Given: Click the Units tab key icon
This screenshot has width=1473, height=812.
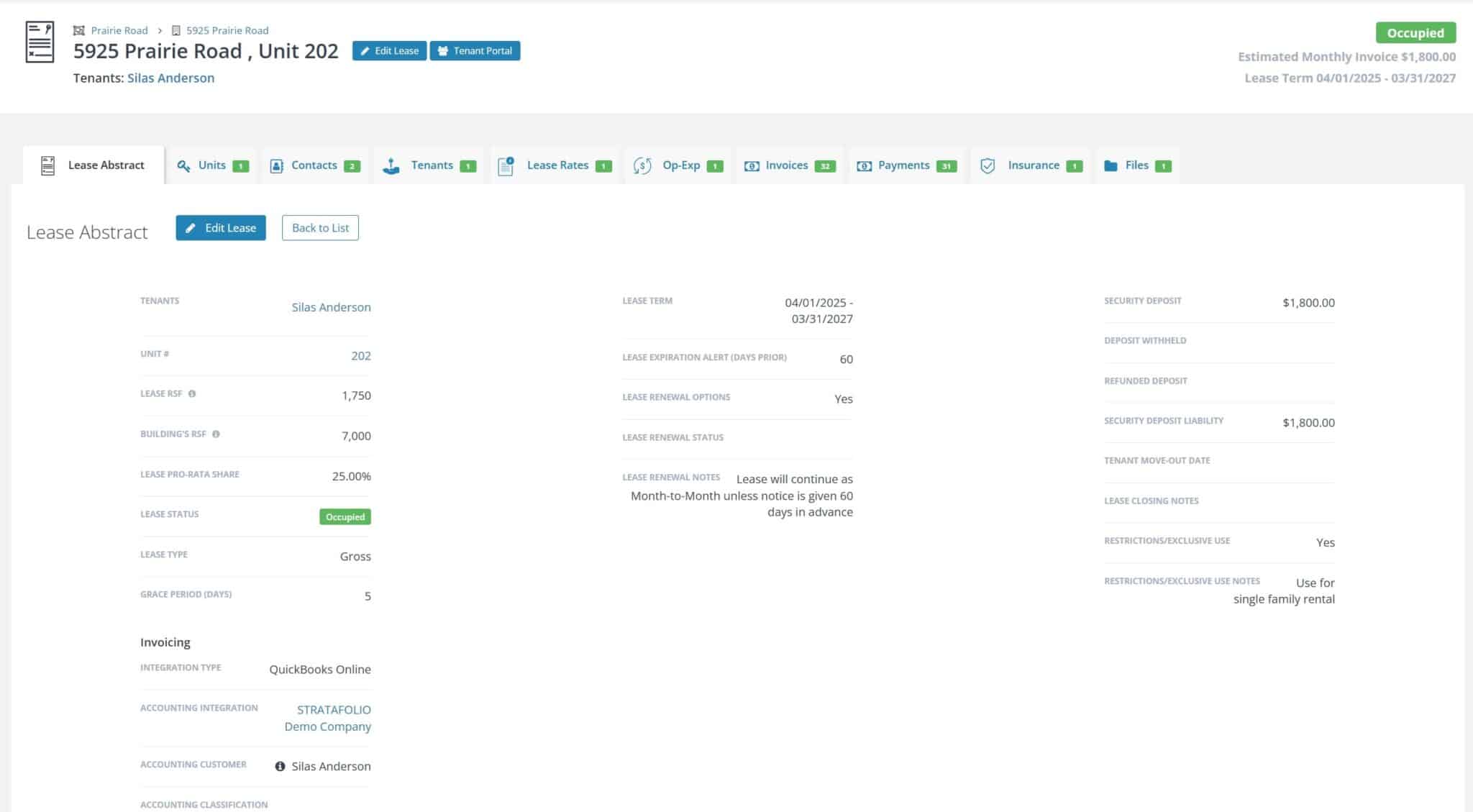Looking at the screenshot, I should point(184,166).
